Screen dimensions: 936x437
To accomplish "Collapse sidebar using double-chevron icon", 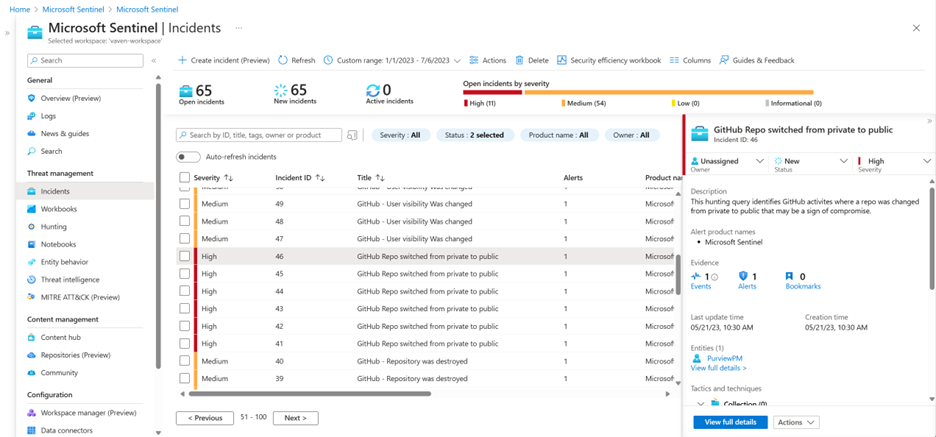I will pos(153,60).
